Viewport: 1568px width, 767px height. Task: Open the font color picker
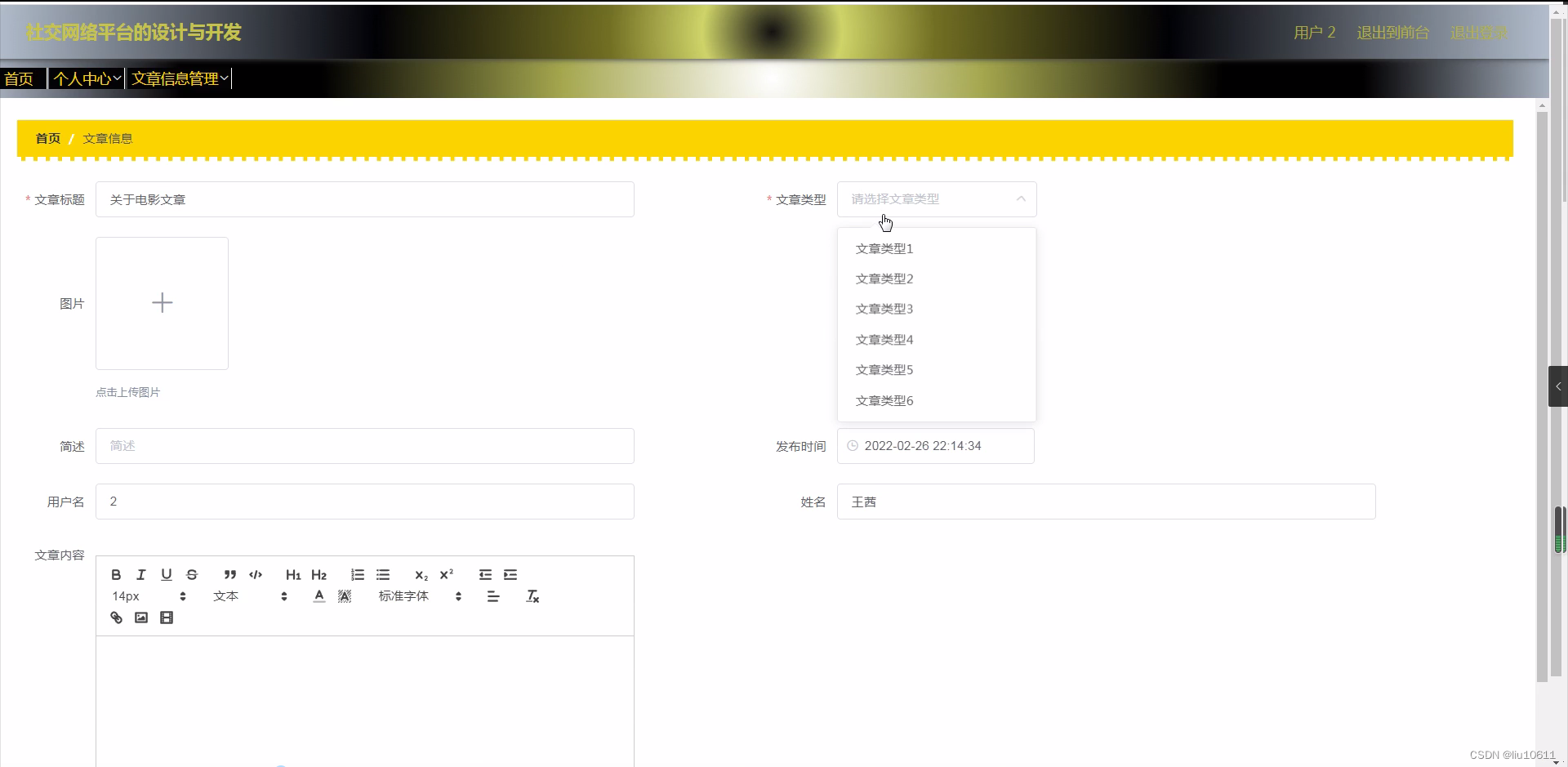click(x=318, y=596)
